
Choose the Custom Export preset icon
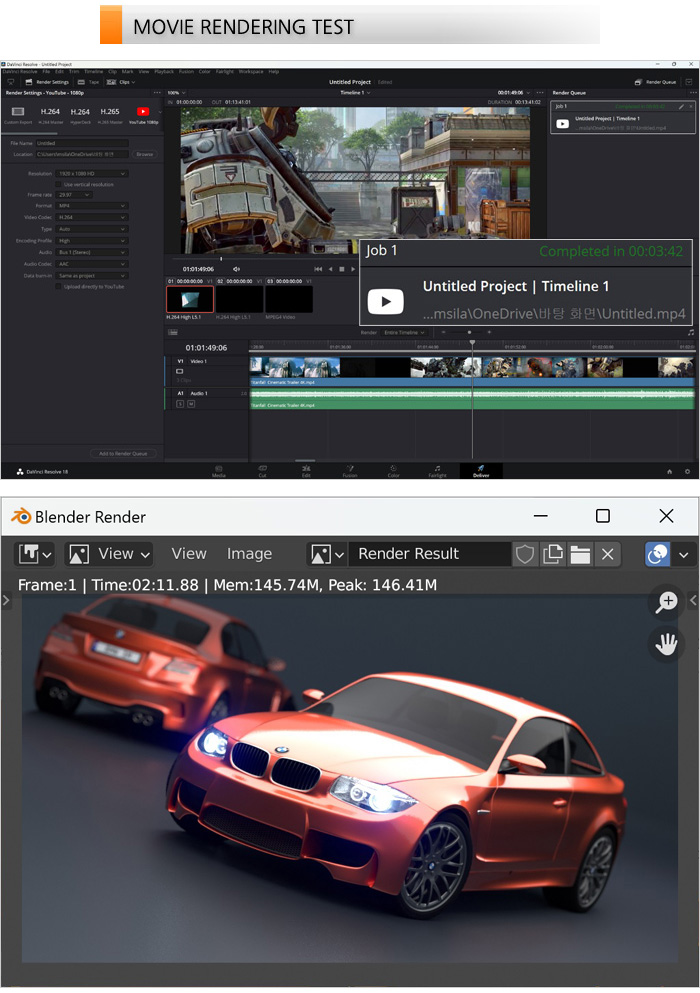(18, 113)
